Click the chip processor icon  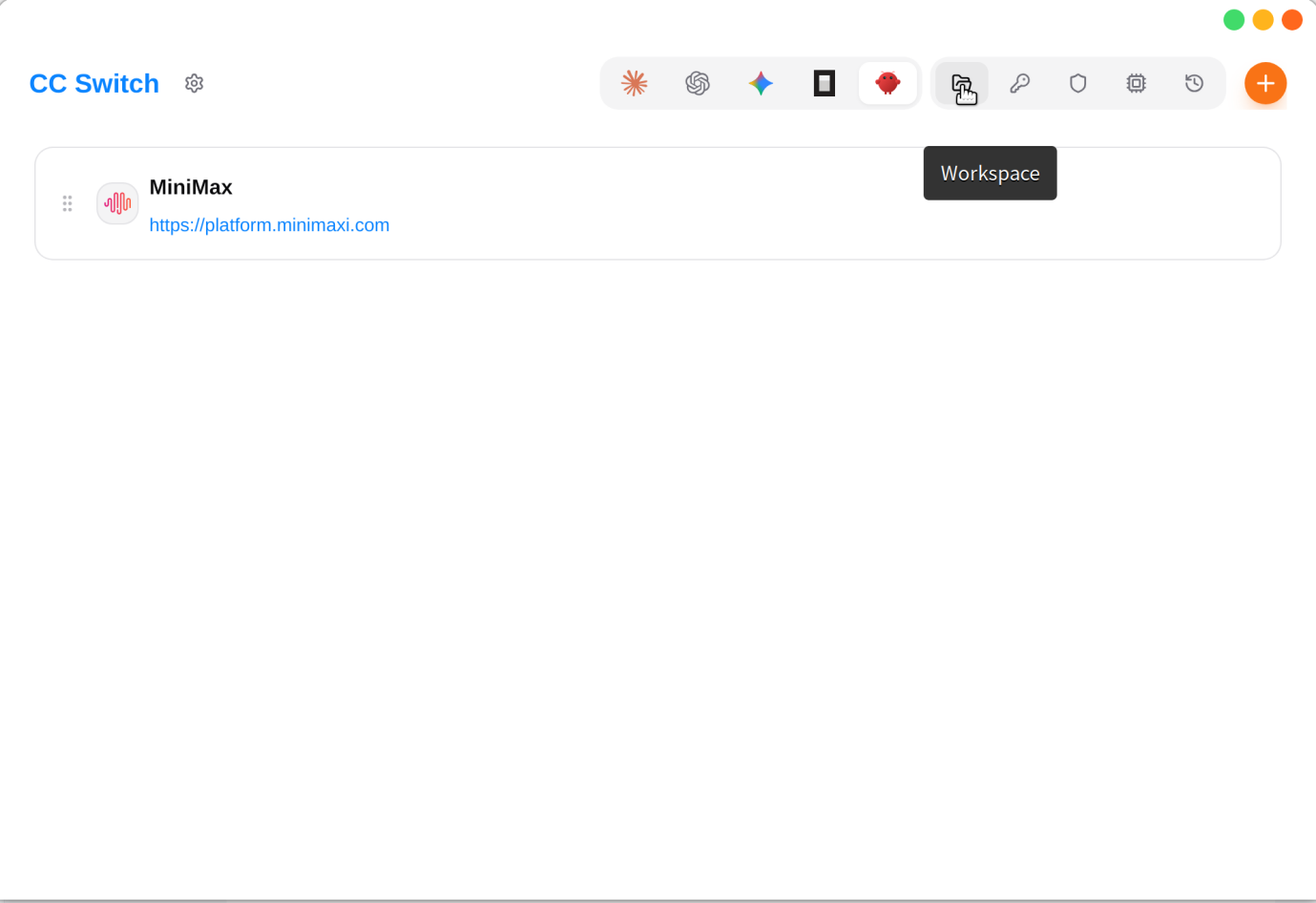1136,83
